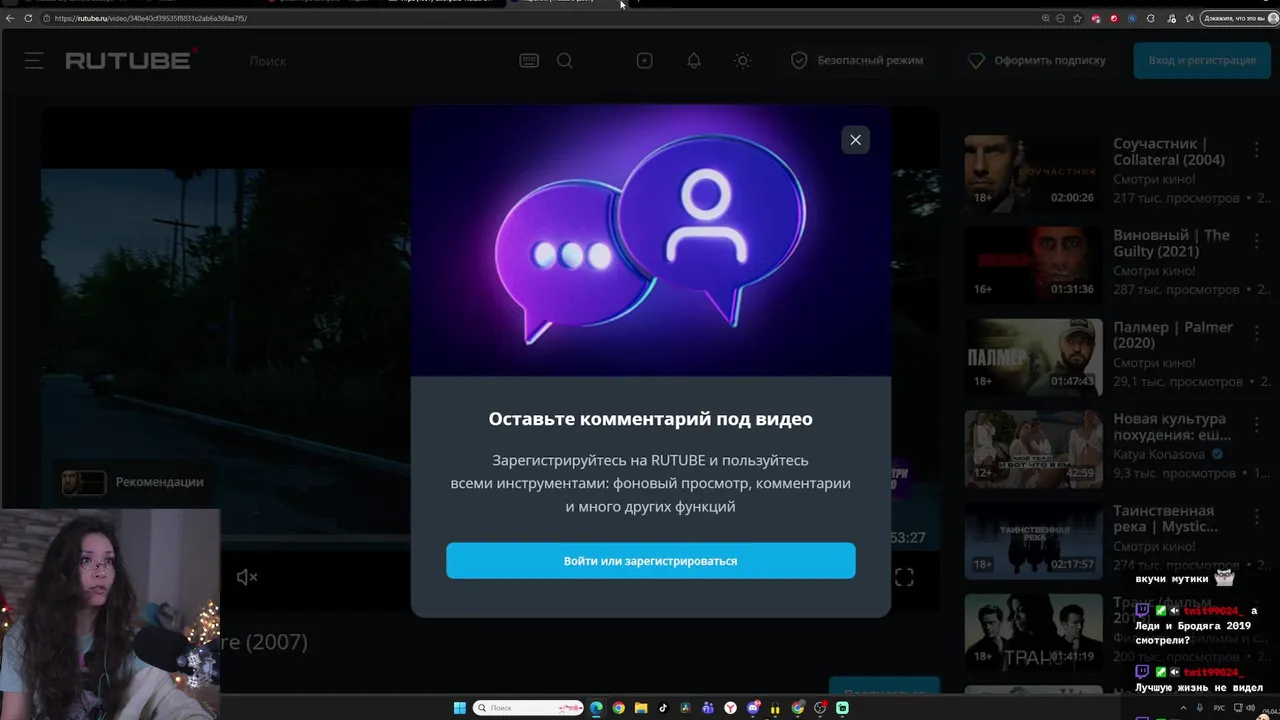Click the taskbar Поиск search box
This screenshot has width=1280, height=720.
(528, 708)
